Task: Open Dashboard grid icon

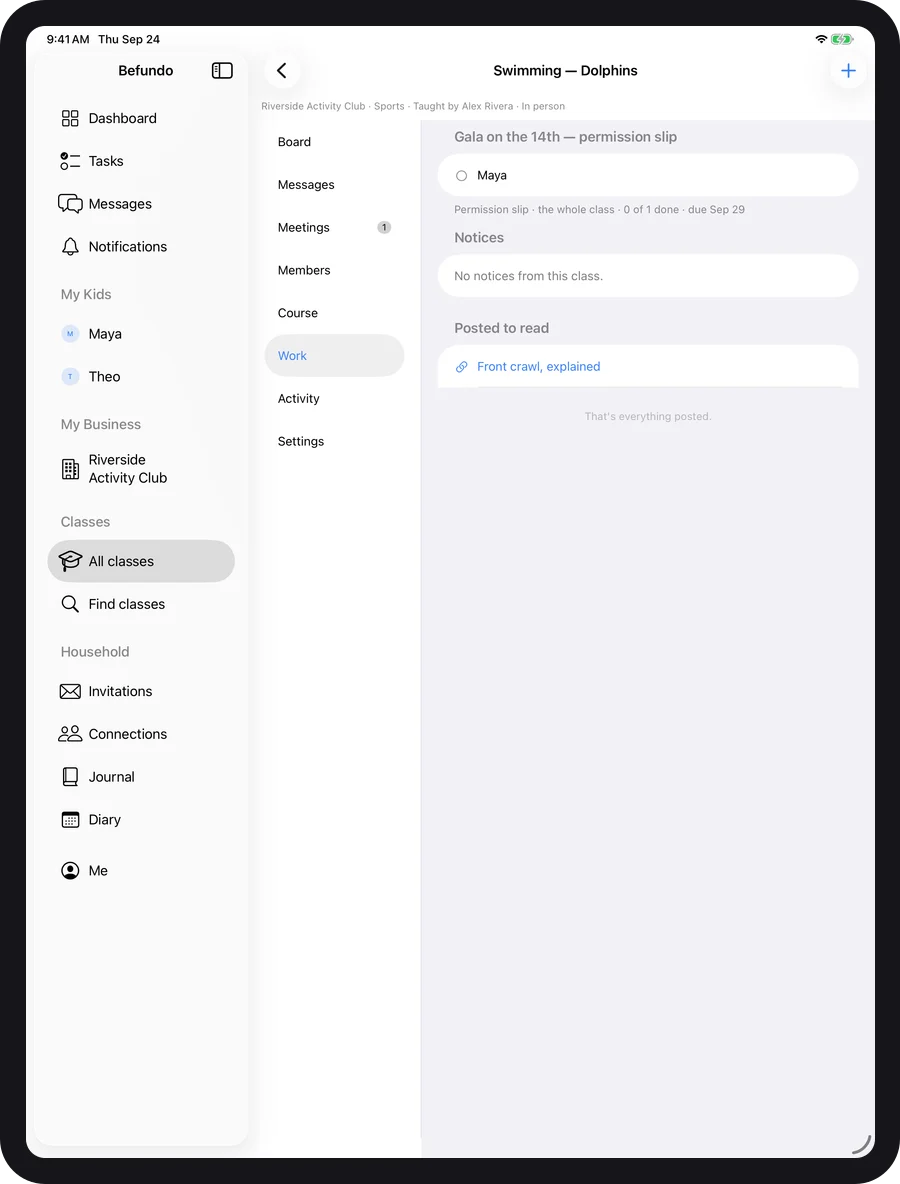Action: pos(70,118)
